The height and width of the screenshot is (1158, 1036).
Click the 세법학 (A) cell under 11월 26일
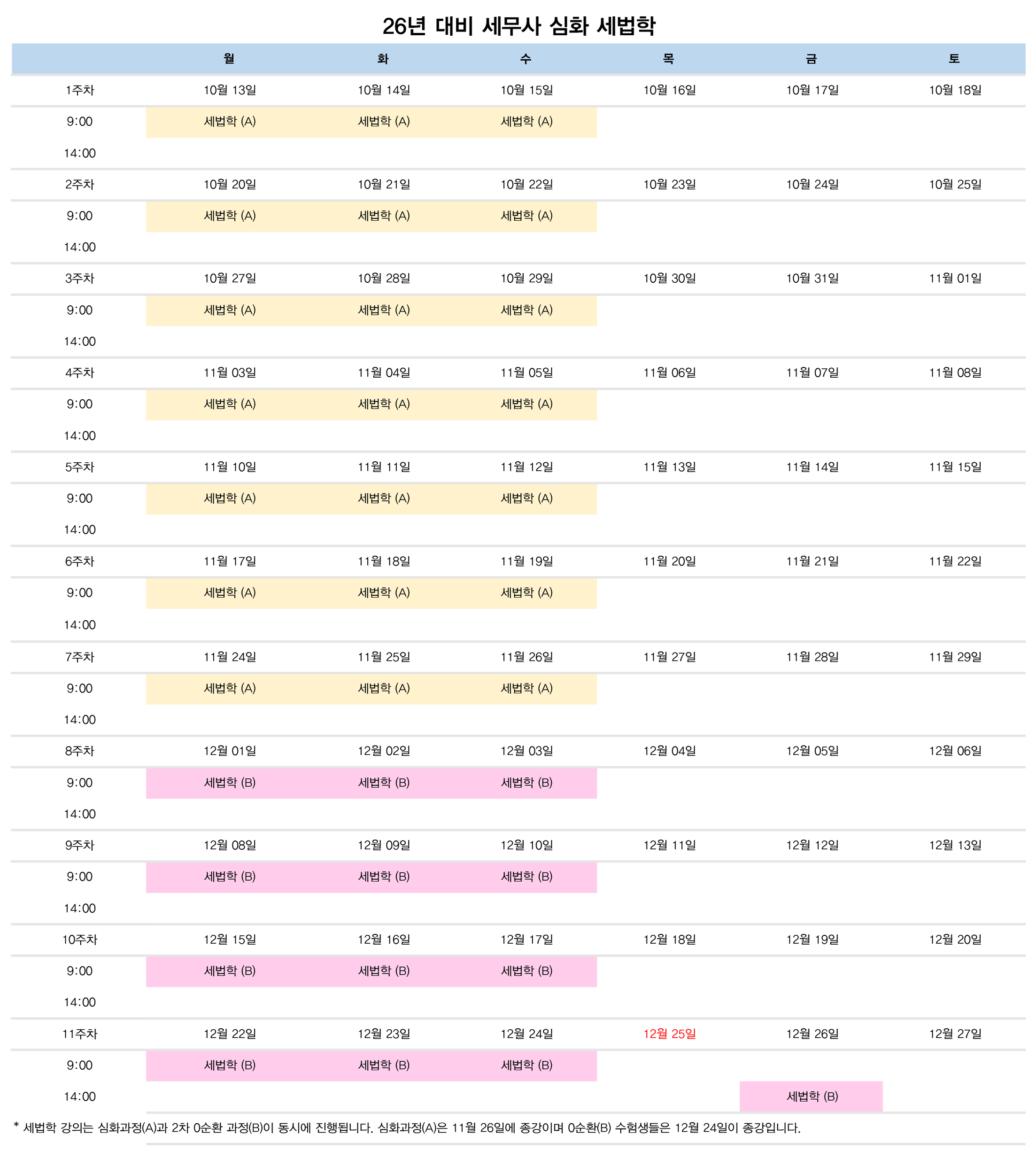526,689
